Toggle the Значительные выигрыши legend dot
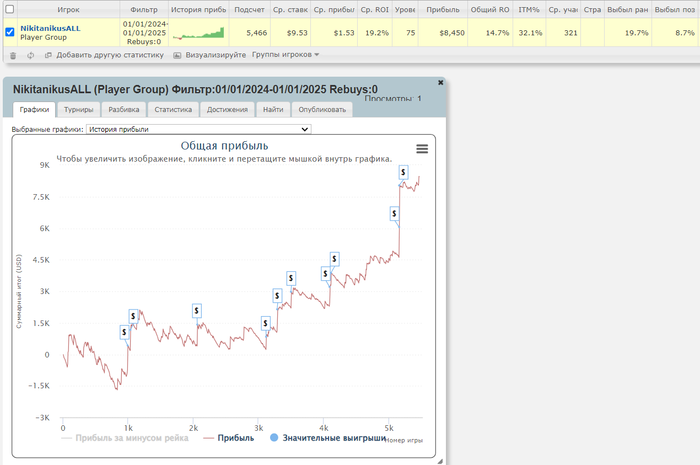 (x=274, y=438)
